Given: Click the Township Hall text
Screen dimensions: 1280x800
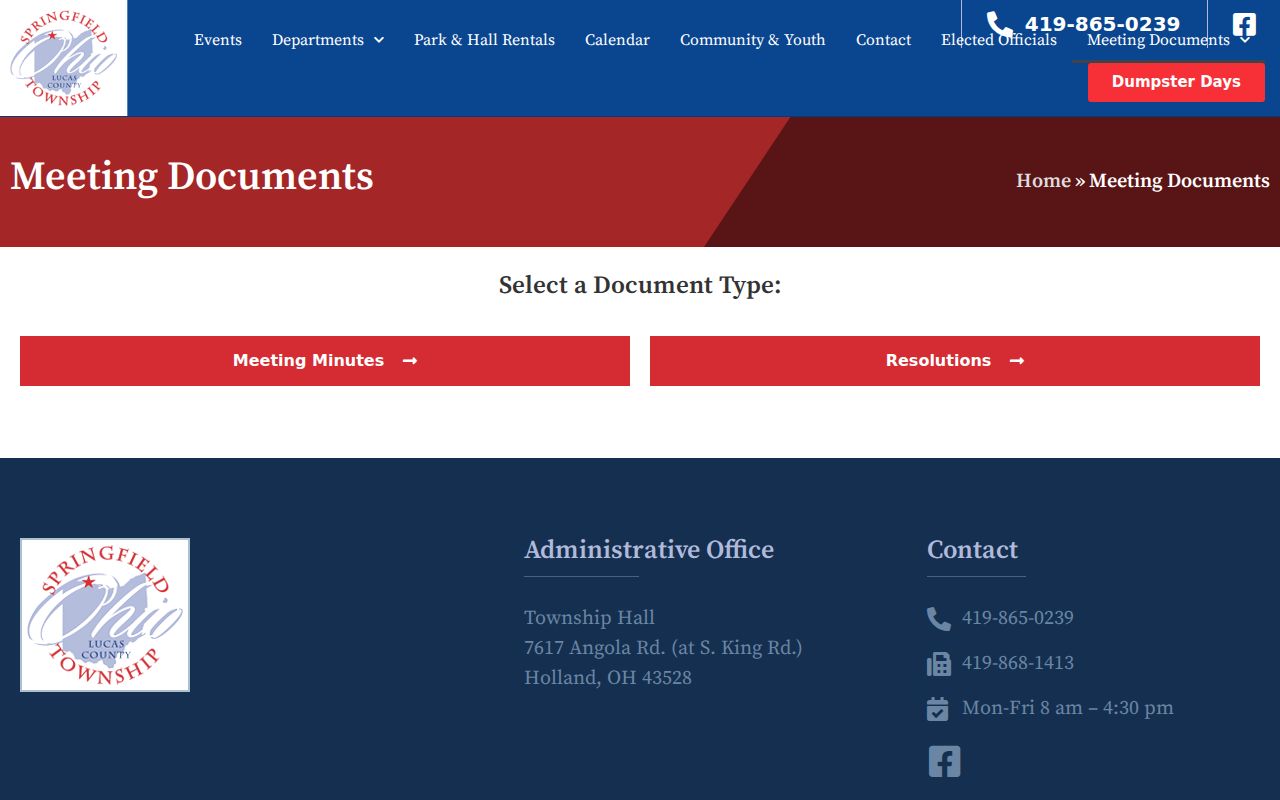Looking at the screenshot, I should point(590,618).
